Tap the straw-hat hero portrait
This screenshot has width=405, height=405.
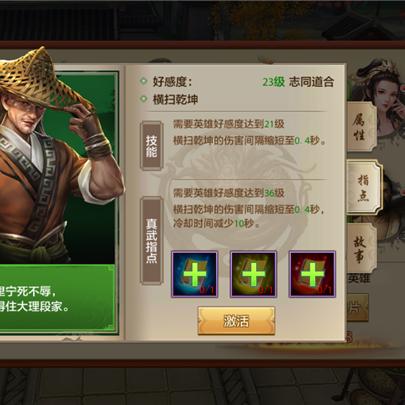58,155
